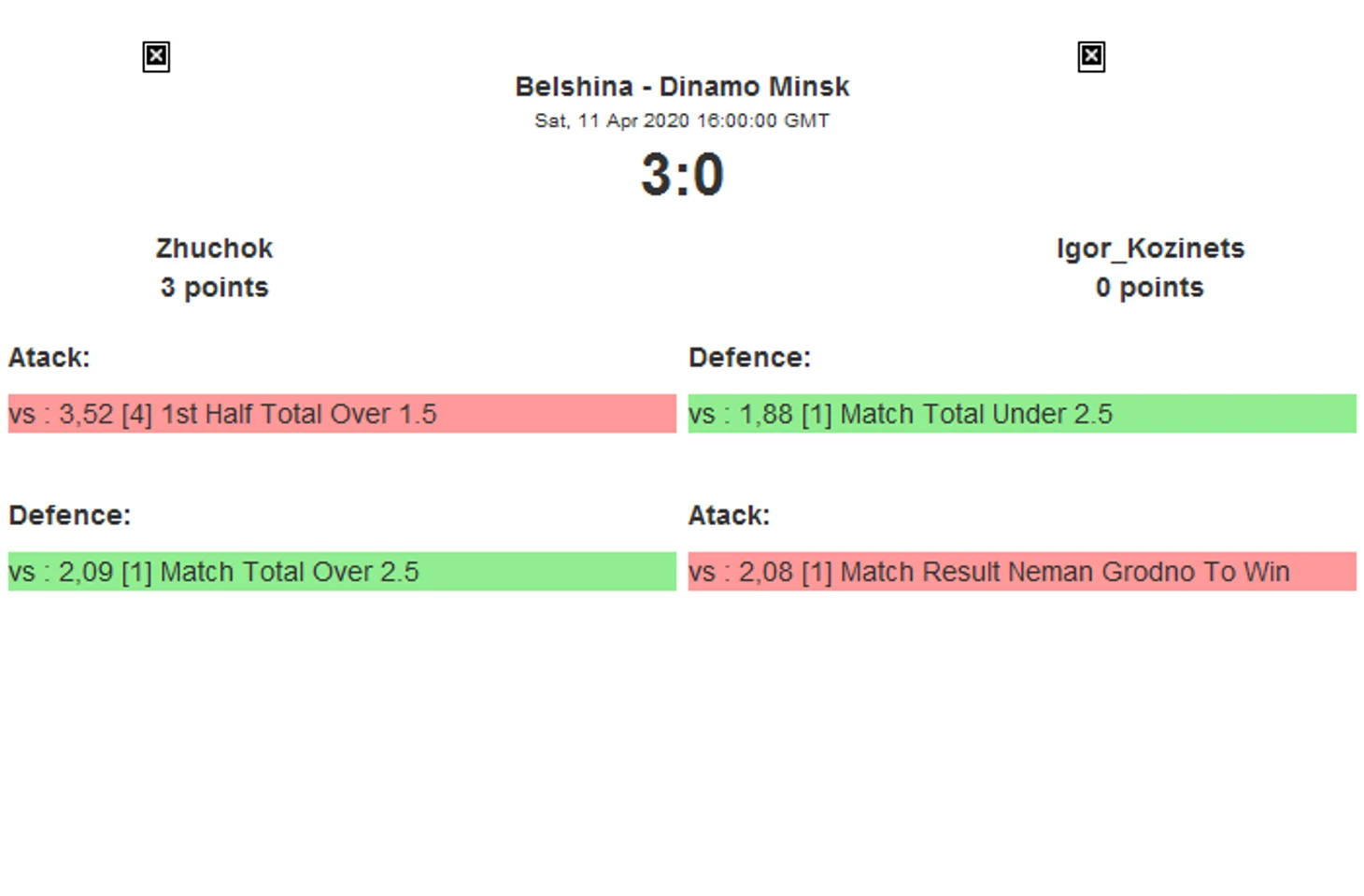Open the Igor_Kozinets player name
The height and width of the screenshot is (896, 1364).
1150,249
